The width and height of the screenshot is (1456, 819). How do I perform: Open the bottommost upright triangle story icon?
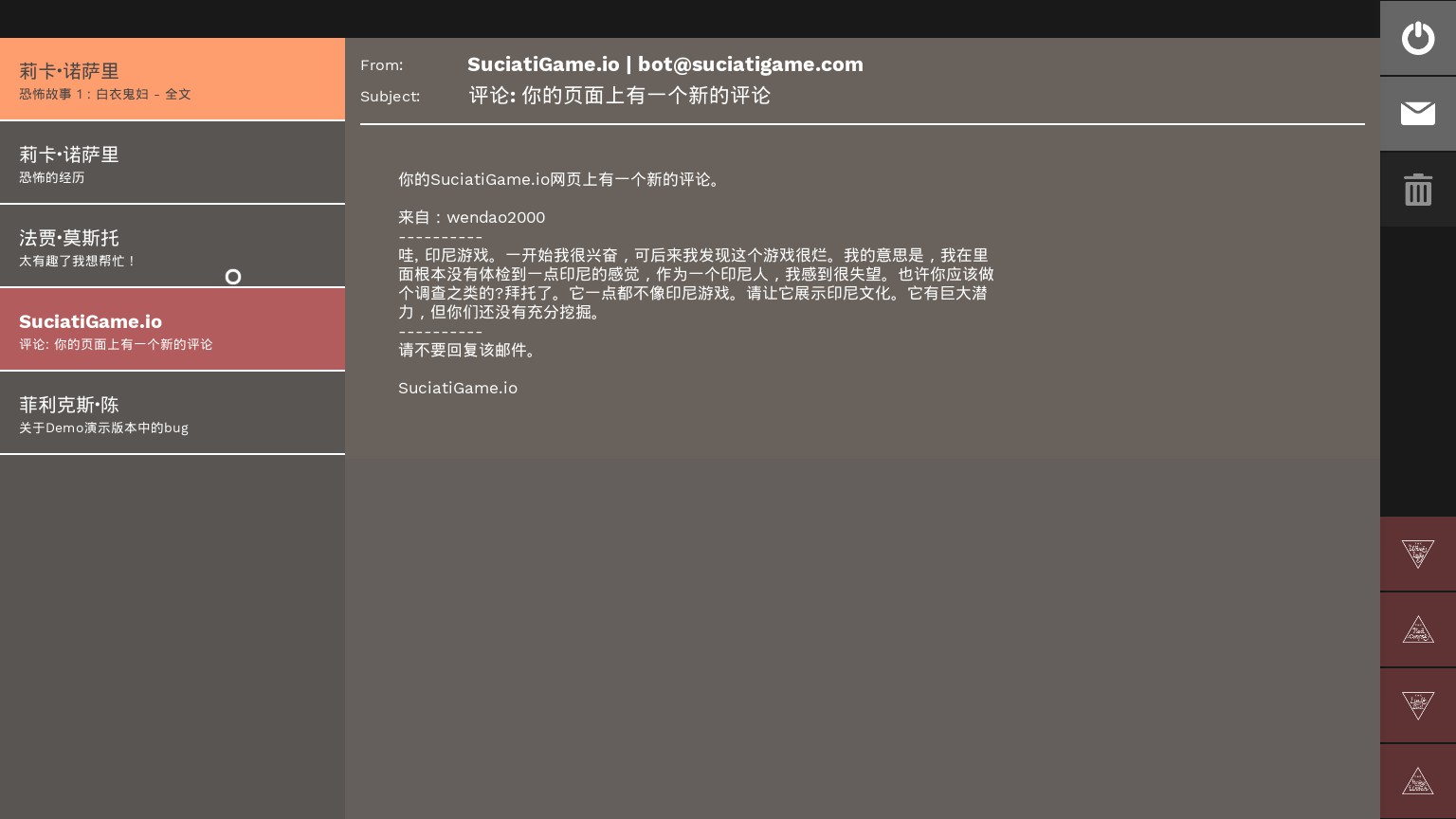click(x=1418, y=781)
